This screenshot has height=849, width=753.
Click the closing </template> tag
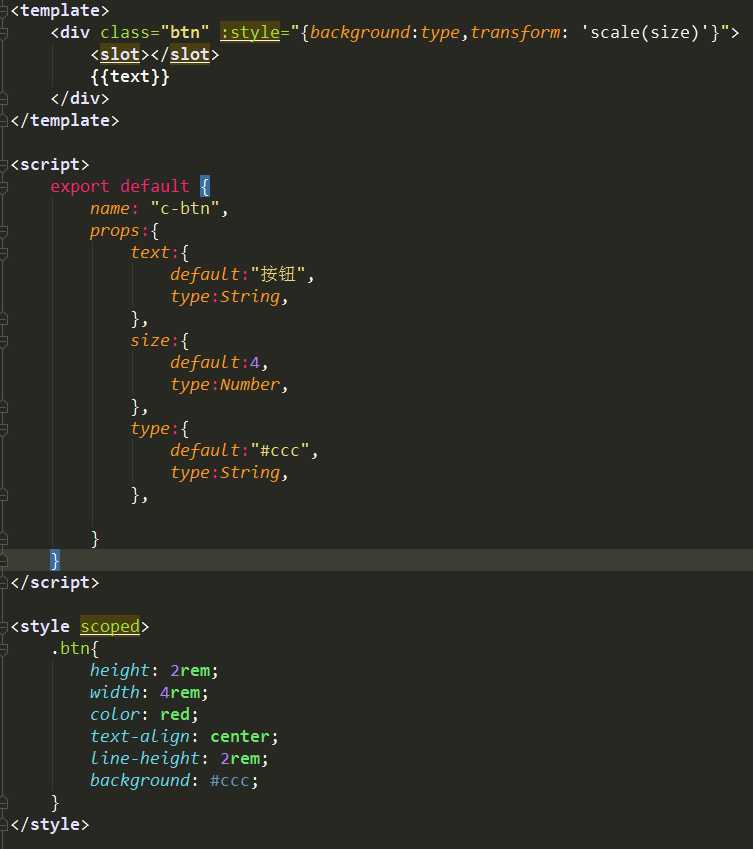[64, 121]
